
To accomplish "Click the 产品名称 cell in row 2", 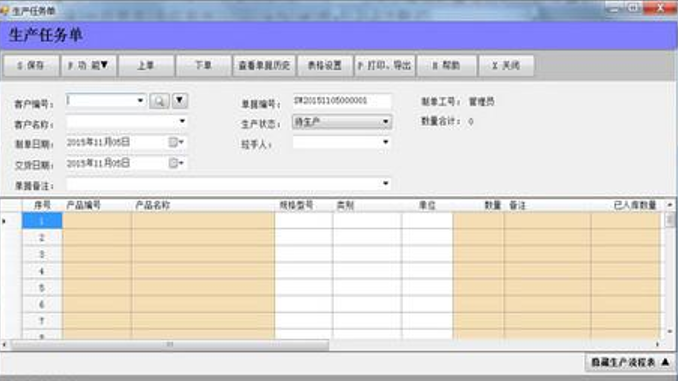I will [203, 237].
